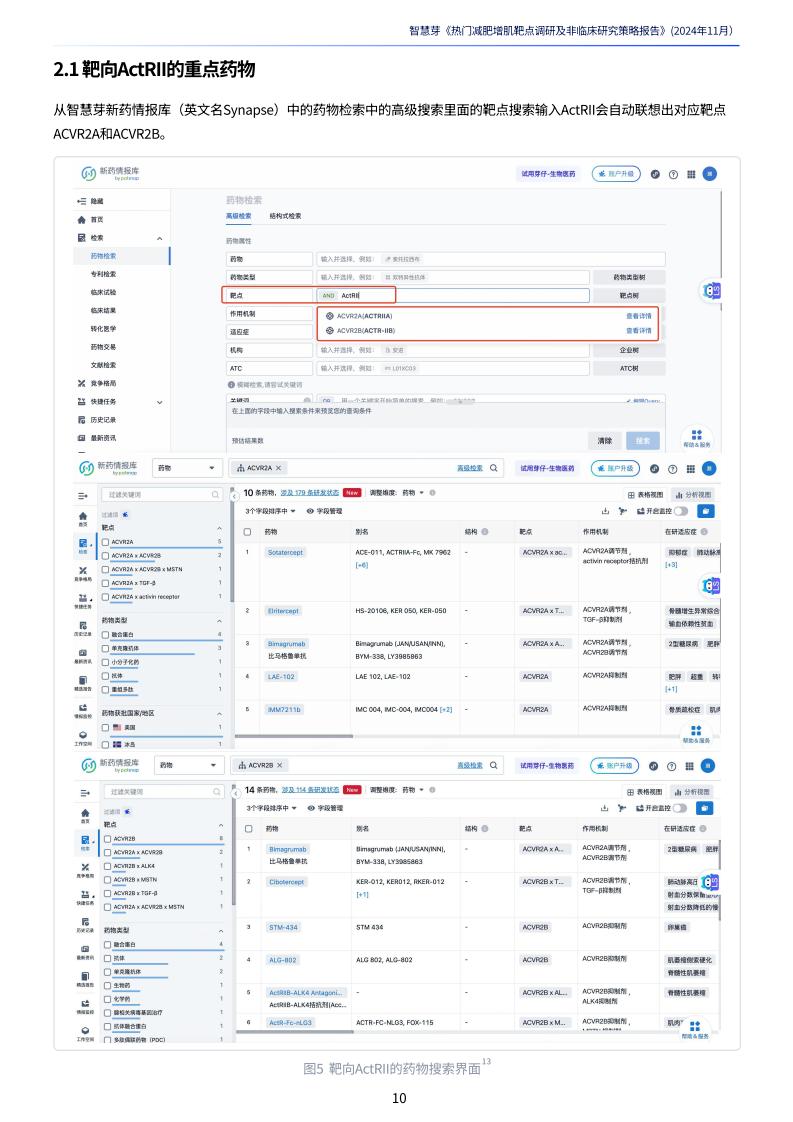The image size is (793, 1122).
Task: Tick 小分子化药 drug type in ACVR2A panel
Action: (106, 662)
